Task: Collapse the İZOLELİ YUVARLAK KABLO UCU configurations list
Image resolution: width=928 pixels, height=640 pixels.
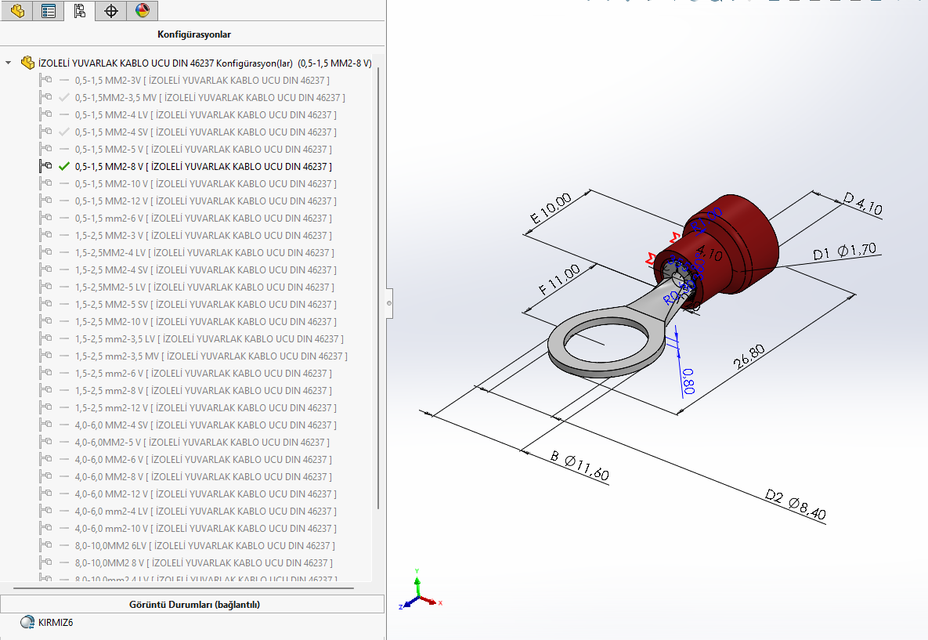Action: coord(9,61)
